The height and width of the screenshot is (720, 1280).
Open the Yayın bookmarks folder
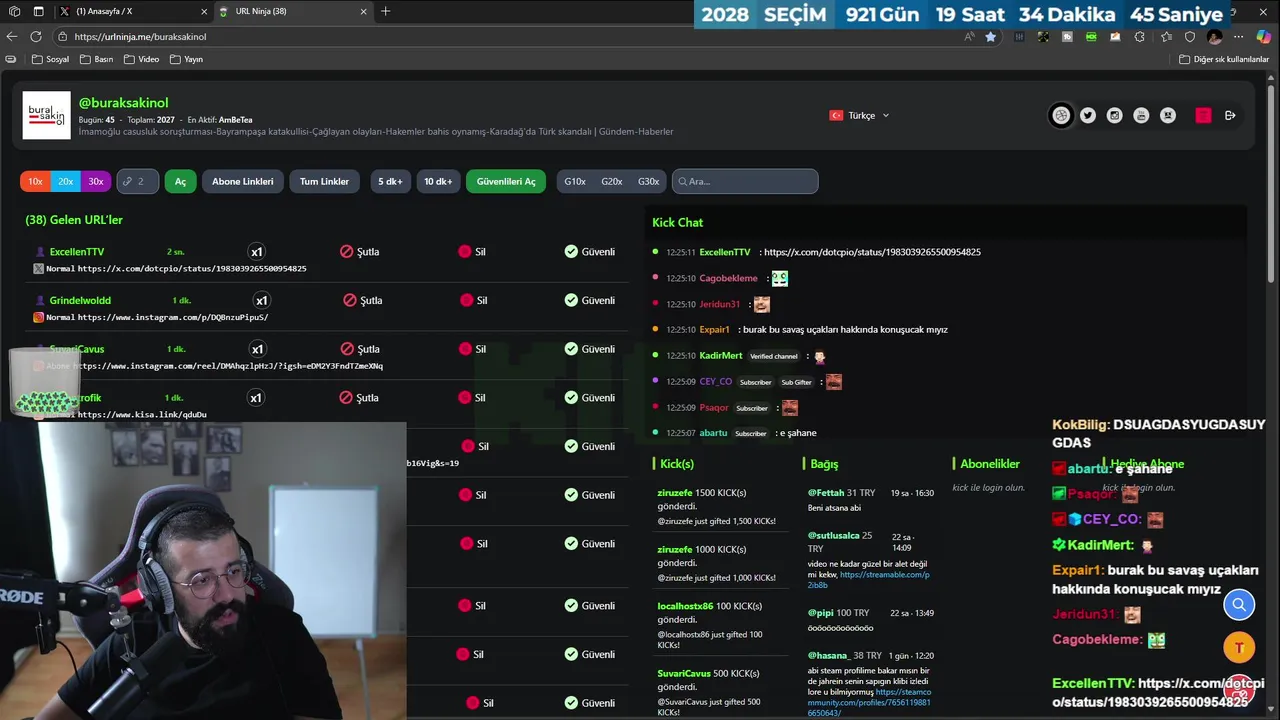pos(186,59)
